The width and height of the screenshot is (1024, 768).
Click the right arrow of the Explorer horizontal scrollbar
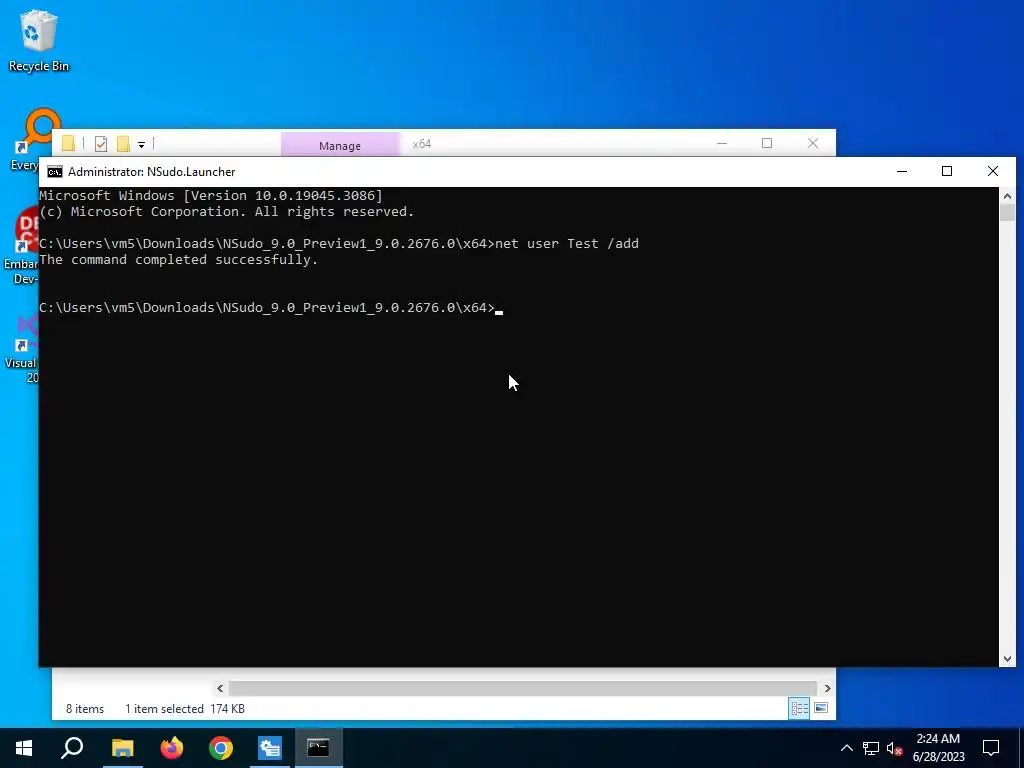[x=827, y=688]
